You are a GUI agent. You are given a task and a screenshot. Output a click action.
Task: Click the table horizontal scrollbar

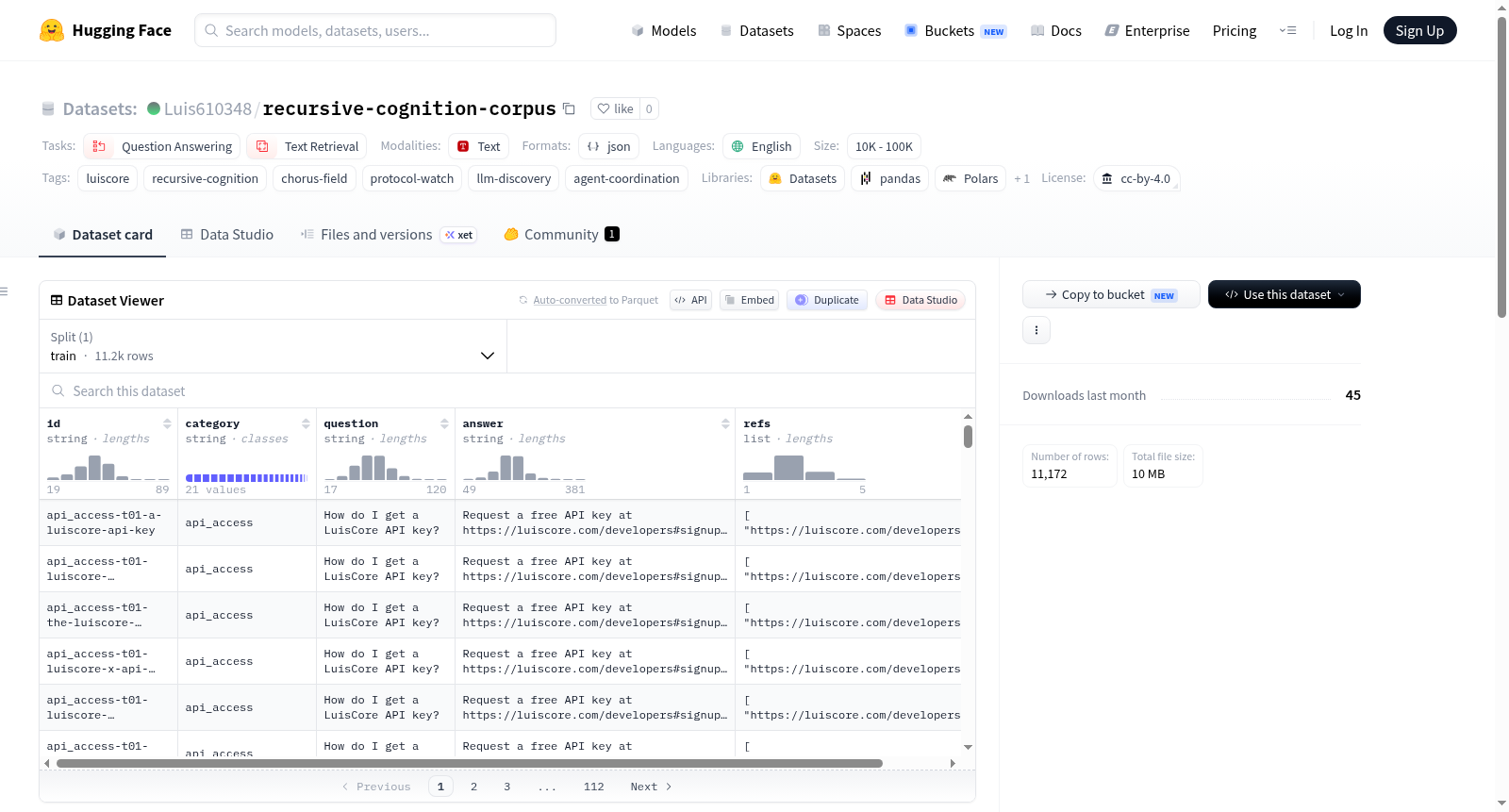[470, 763]
